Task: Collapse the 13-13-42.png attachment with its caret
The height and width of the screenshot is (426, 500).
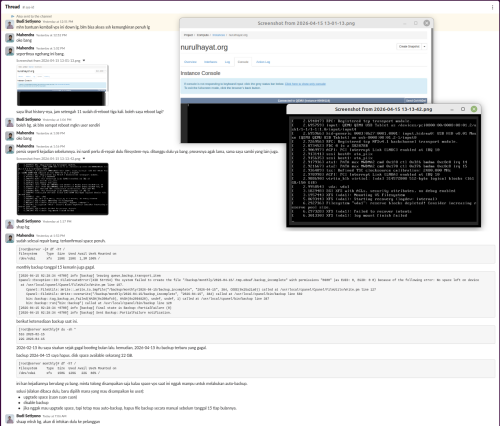Action: pyautogui.click(x=84, y=159)
